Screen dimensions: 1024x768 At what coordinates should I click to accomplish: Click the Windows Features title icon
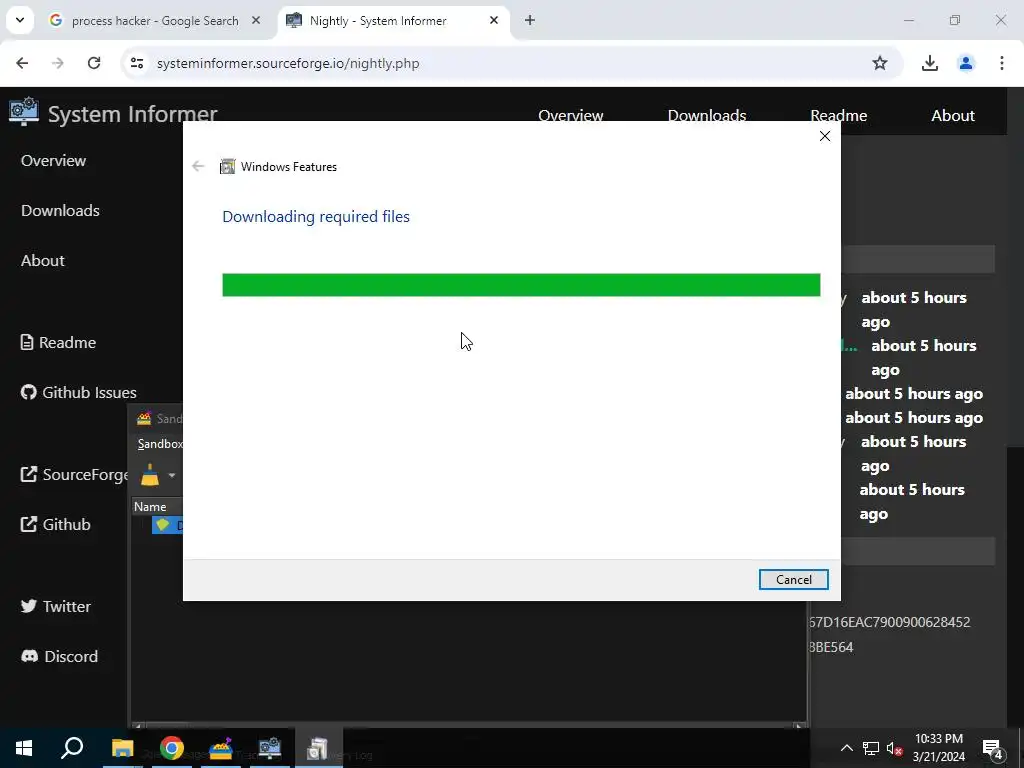(227, 167)
